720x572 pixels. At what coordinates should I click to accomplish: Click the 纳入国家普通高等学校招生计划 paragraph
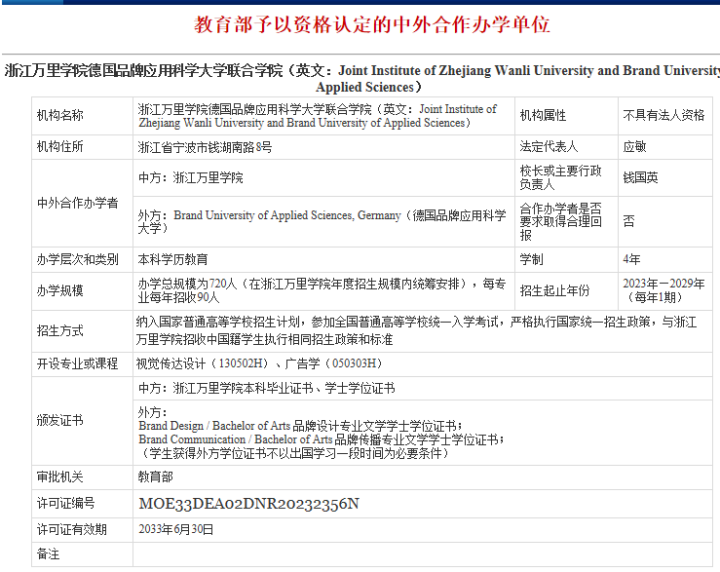click(416, 331)
